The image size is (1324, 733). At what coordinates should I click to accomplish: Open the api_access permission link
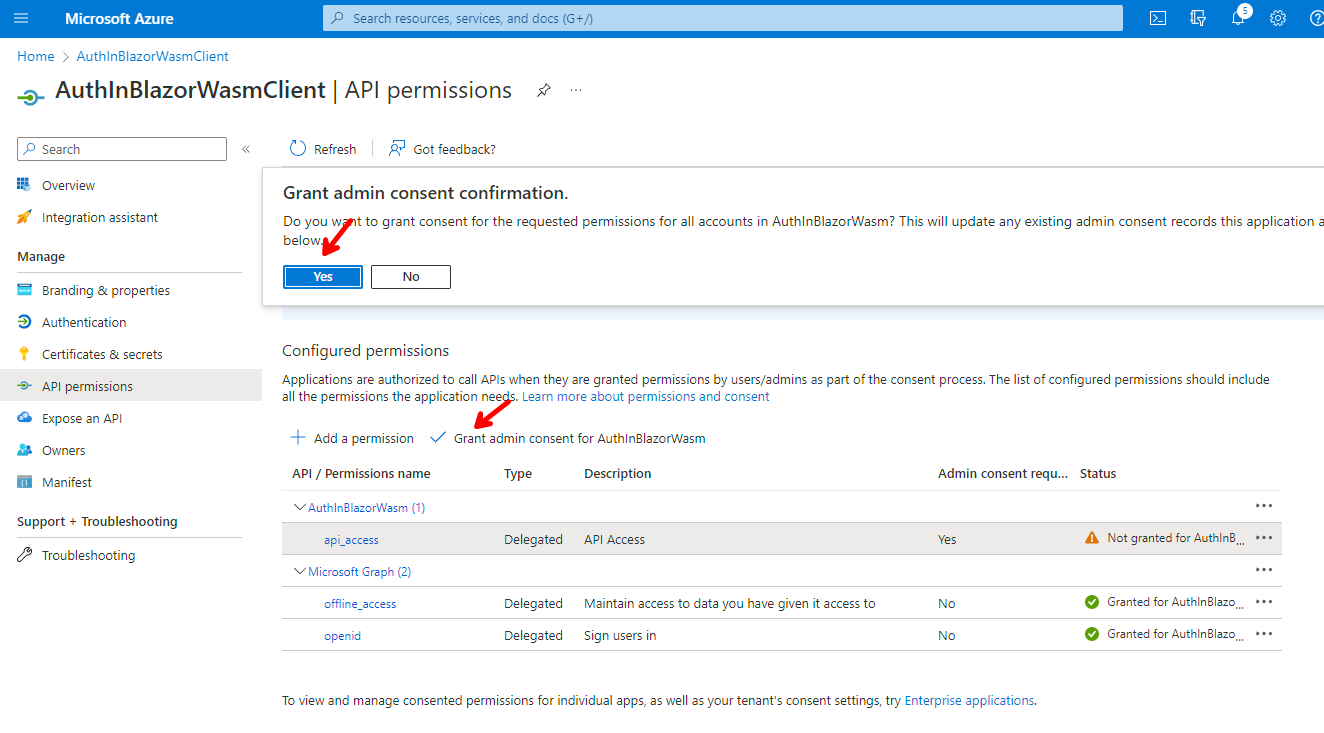point(351,539)
